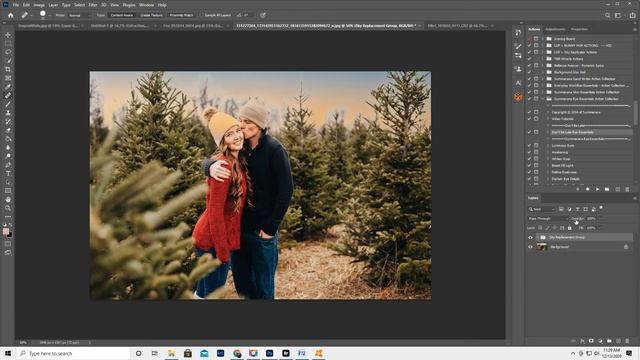Open the blend mode Pass Through dropdown
This screenshot has width=640, height=360.
(547, 219)
